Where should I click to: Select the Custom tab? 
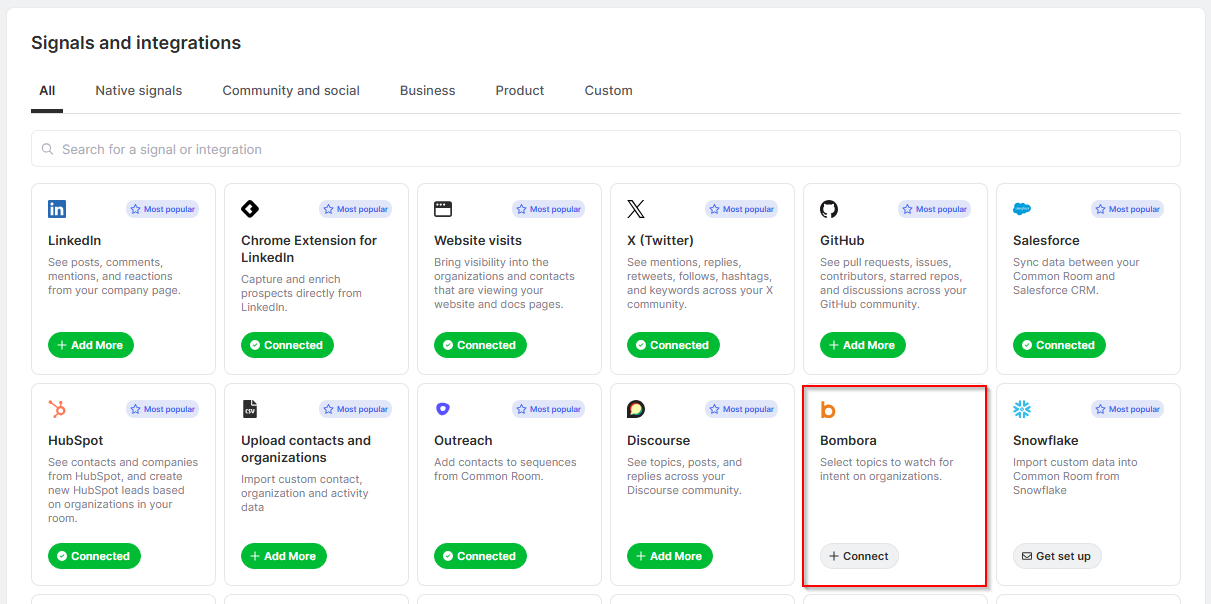(x=609, y=90)
